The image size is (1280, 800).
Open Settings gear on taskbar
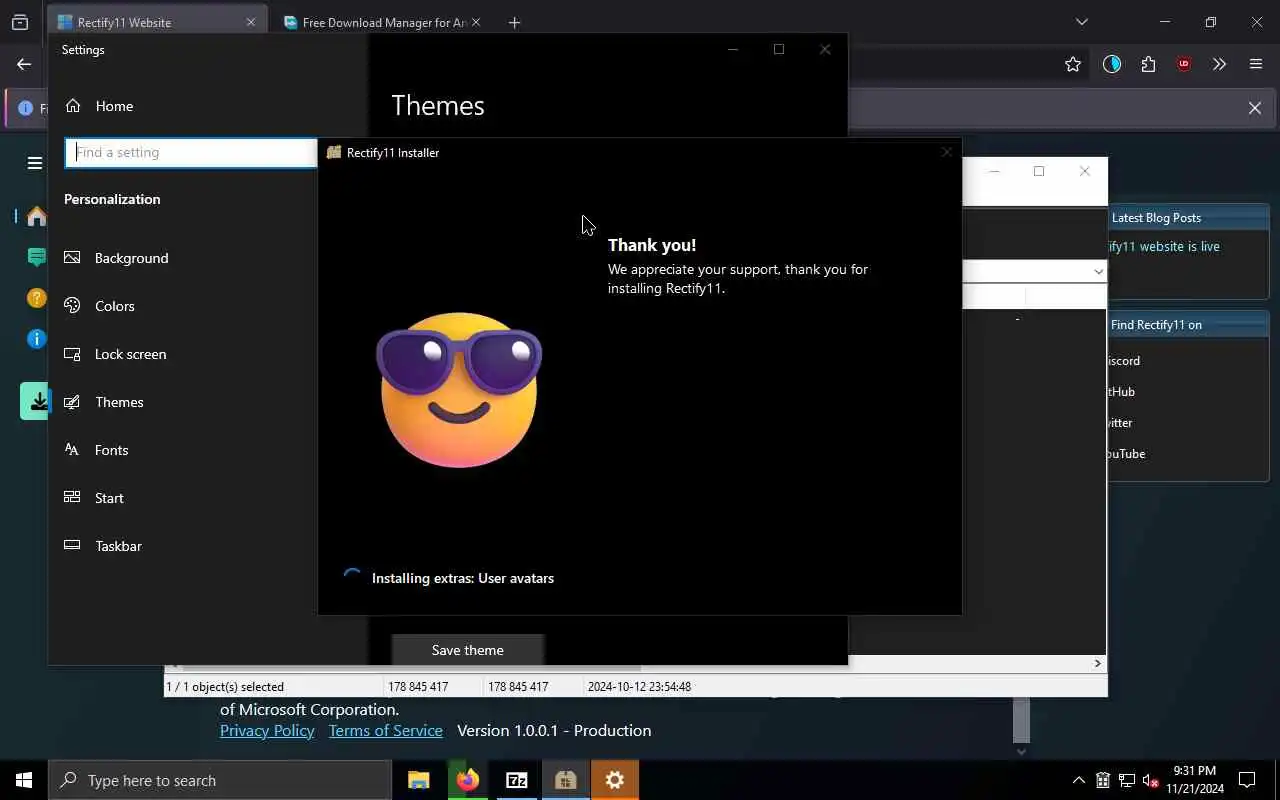click(x=614, y=780)
